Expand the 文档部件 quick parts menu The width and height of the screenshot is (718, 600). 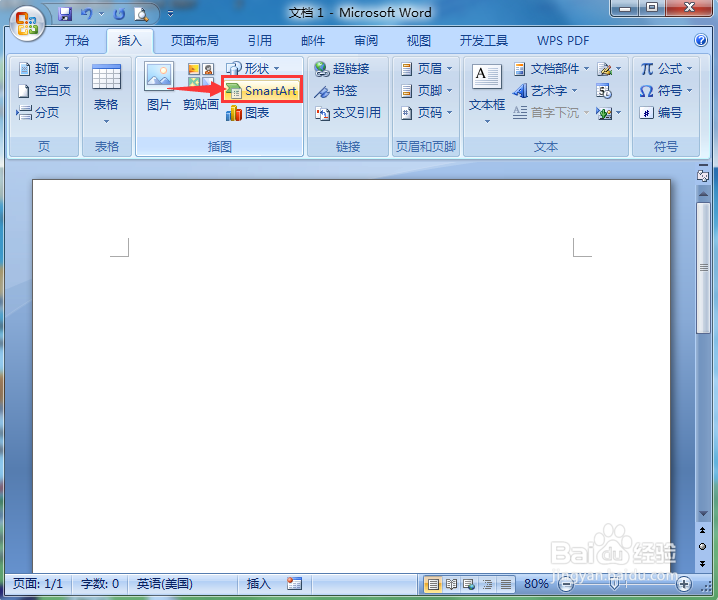pos(551,69)
